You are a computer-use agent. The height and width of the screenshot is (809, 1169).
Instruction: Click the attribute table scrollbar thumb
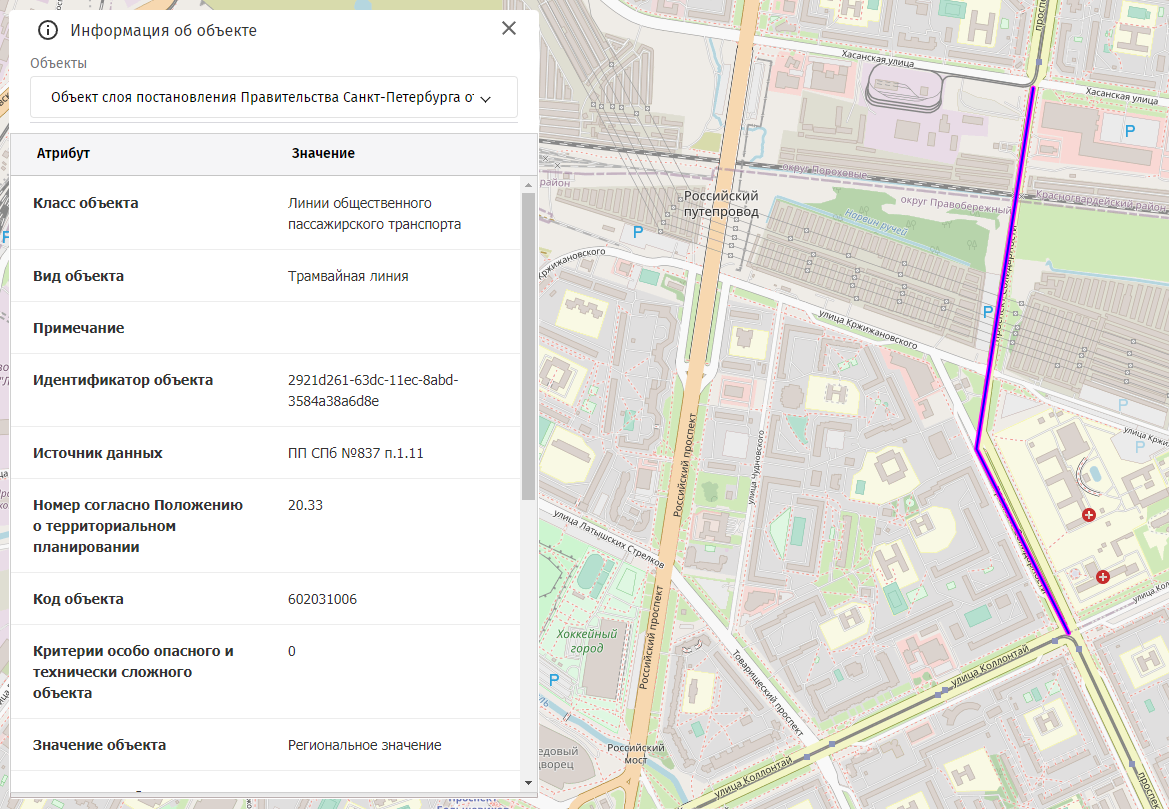pos(529,345)
